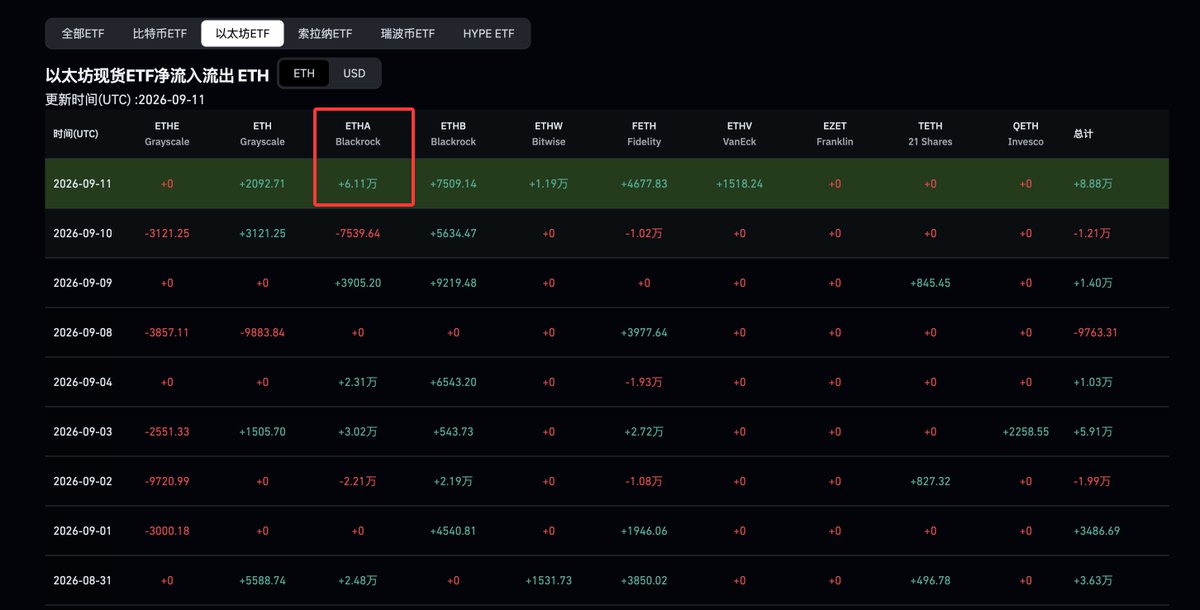Click the +6.11万 ETHA value

pos(358,184)
